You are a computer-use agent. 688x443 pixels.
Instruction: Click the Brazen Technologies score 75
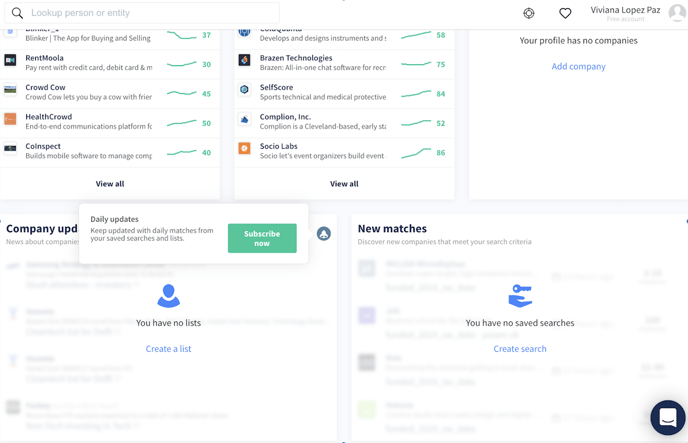click(441, 64)
